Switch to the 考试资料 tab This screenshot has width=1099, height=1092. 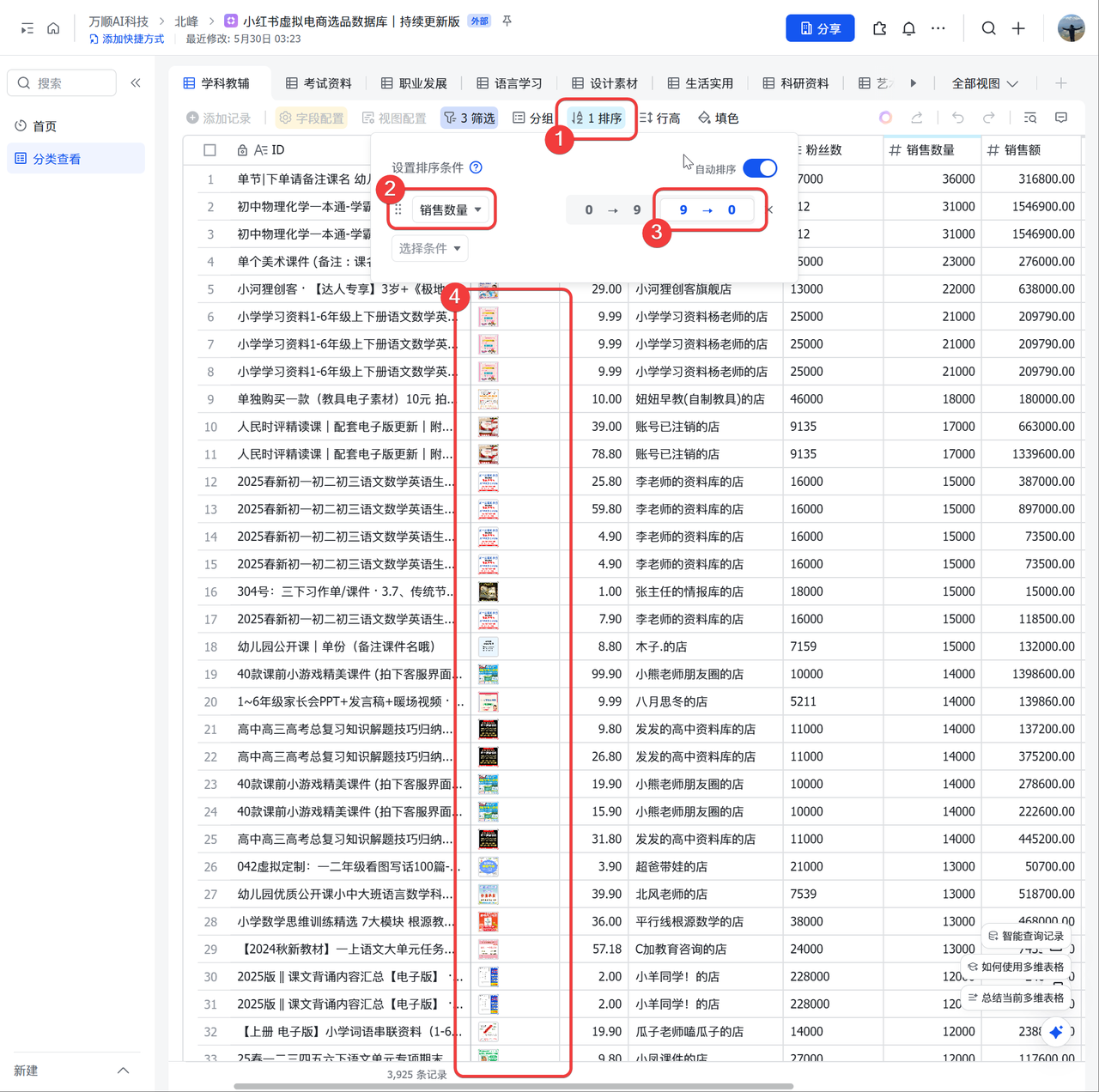click(x=319, y=83)
